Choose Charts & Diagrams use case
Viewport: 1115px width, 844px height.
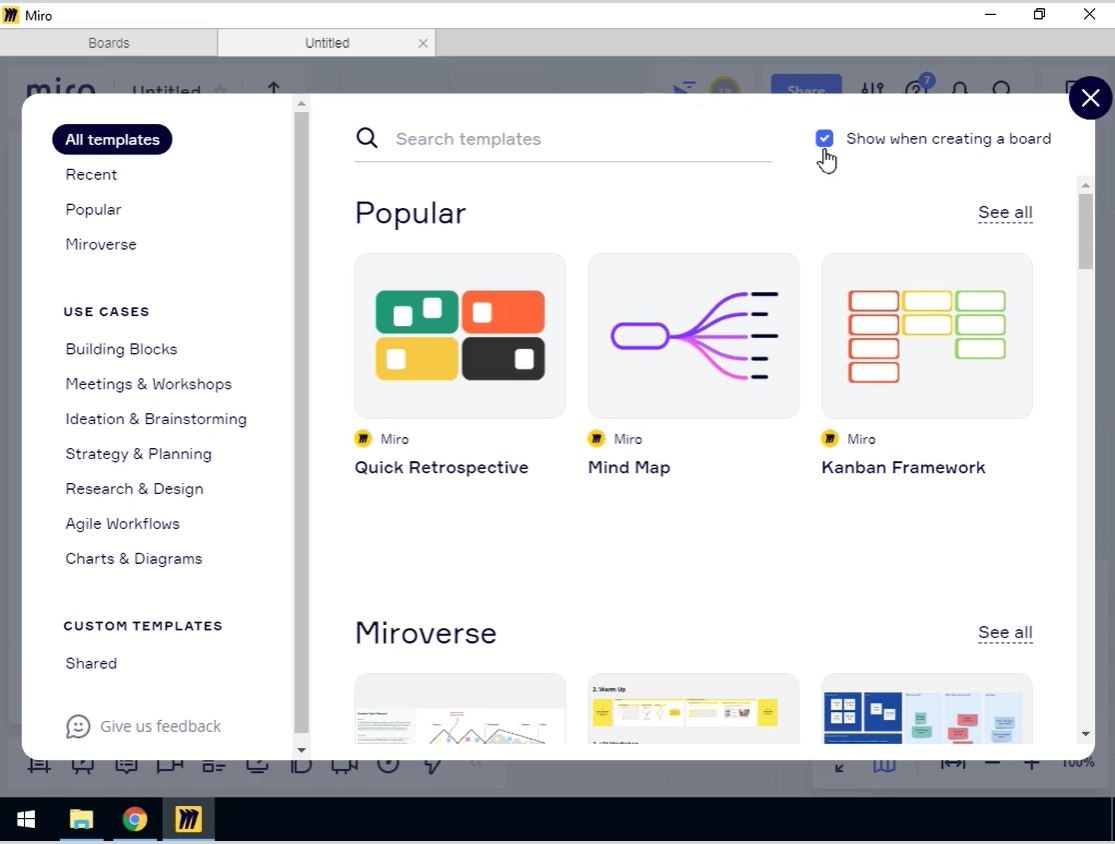[134, 558]
